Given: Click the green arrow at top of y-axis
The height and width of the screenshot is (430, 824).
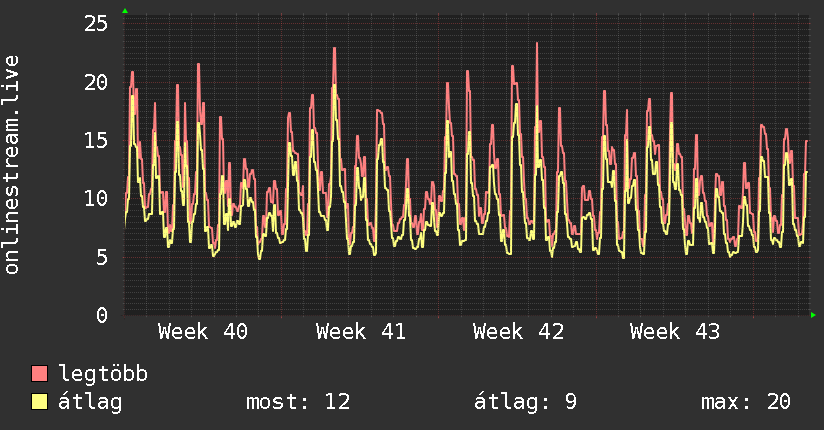Looking at the screenshot, I should pyautogui.click(x=125, y=11).
